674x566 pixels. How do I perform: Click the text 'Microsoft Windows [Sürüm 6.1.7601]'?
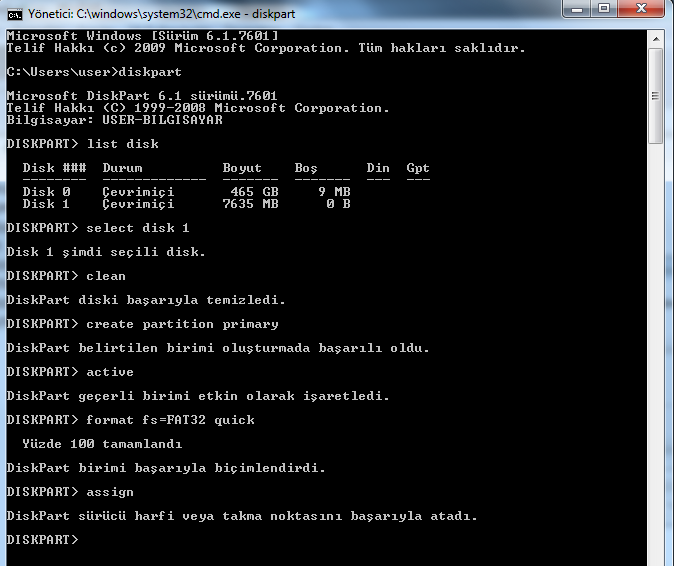143,36
